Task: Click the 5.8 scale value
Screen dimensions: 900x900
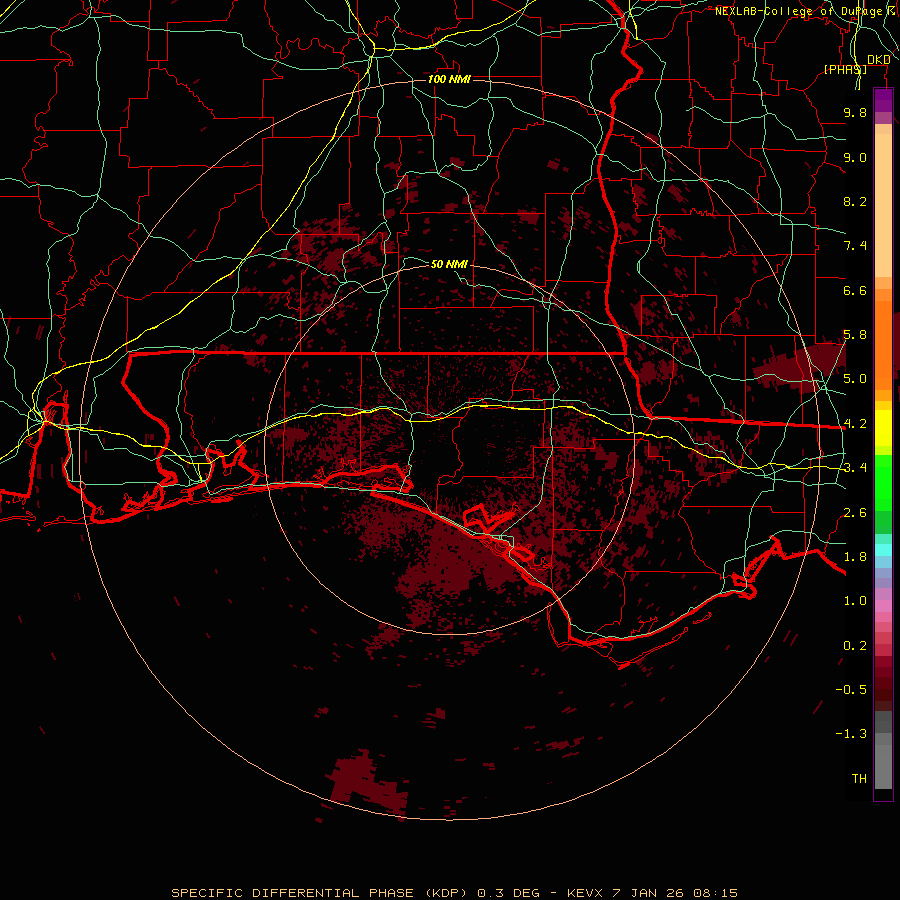Action: click(855, 335)
